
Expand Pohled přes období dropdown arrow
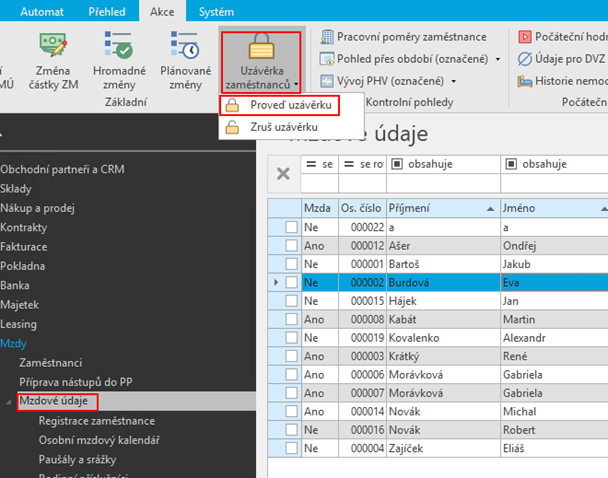click(x=498, y=59)
